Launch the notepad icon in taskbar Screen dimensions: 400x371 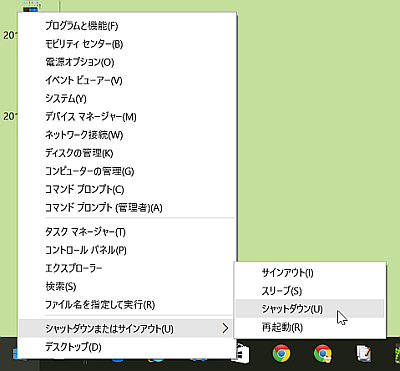tap(364, 354)
